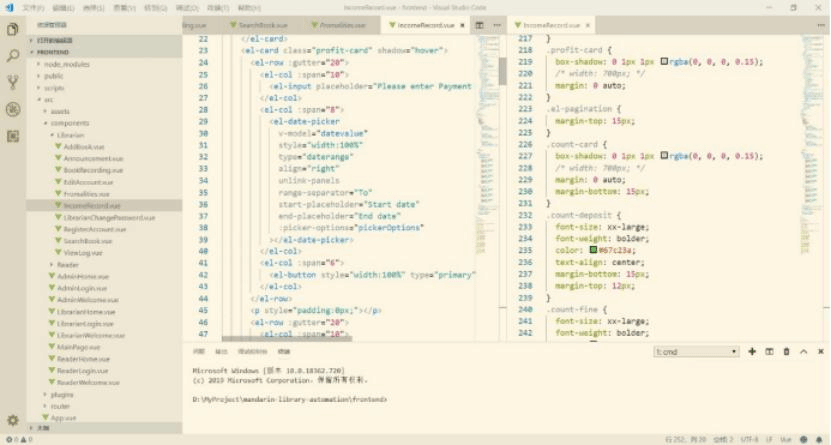Open the Search view in activity bar
The image size is (831, 445).
13,56
